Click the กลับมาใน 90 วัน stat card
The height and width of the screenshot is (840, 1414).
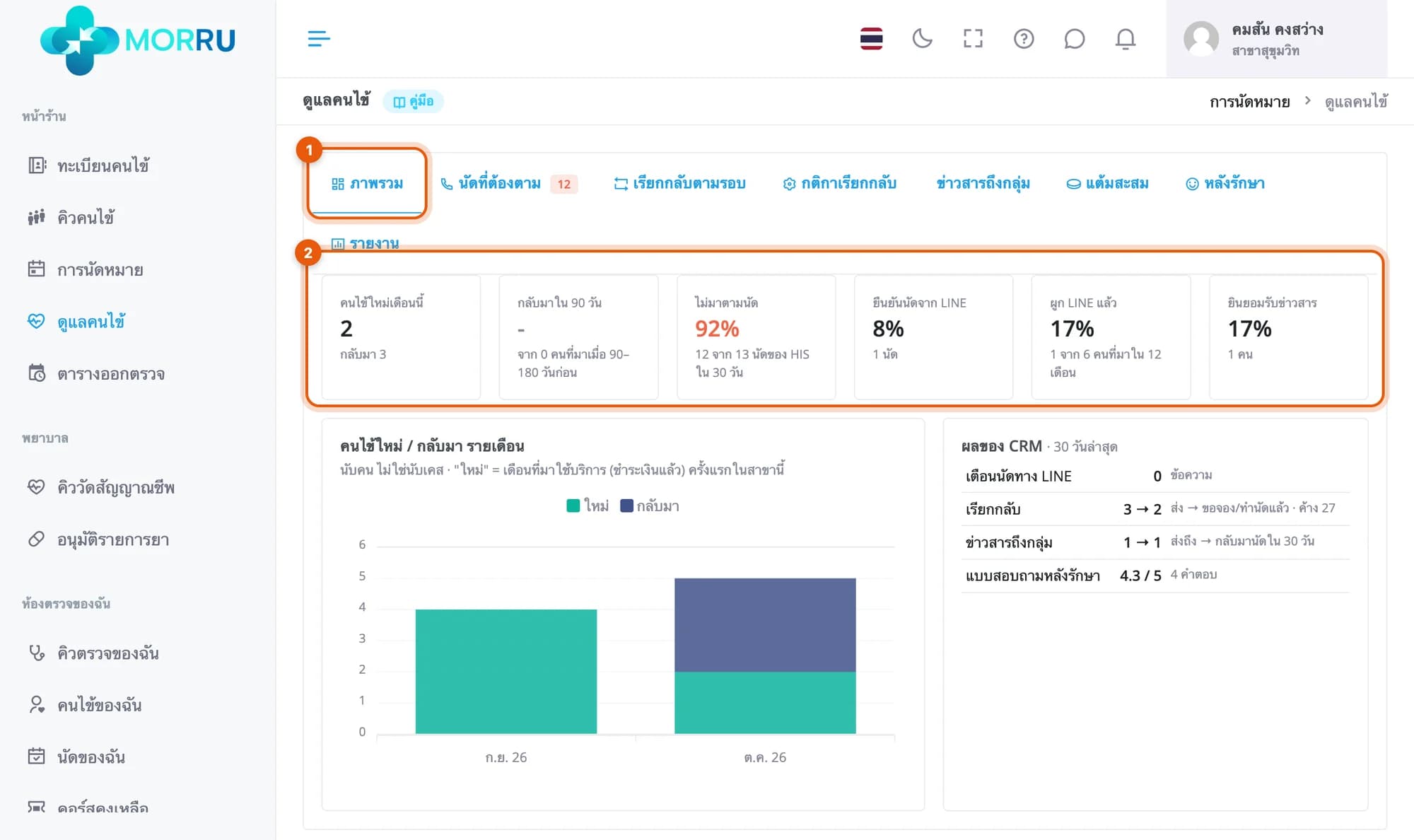578,337
